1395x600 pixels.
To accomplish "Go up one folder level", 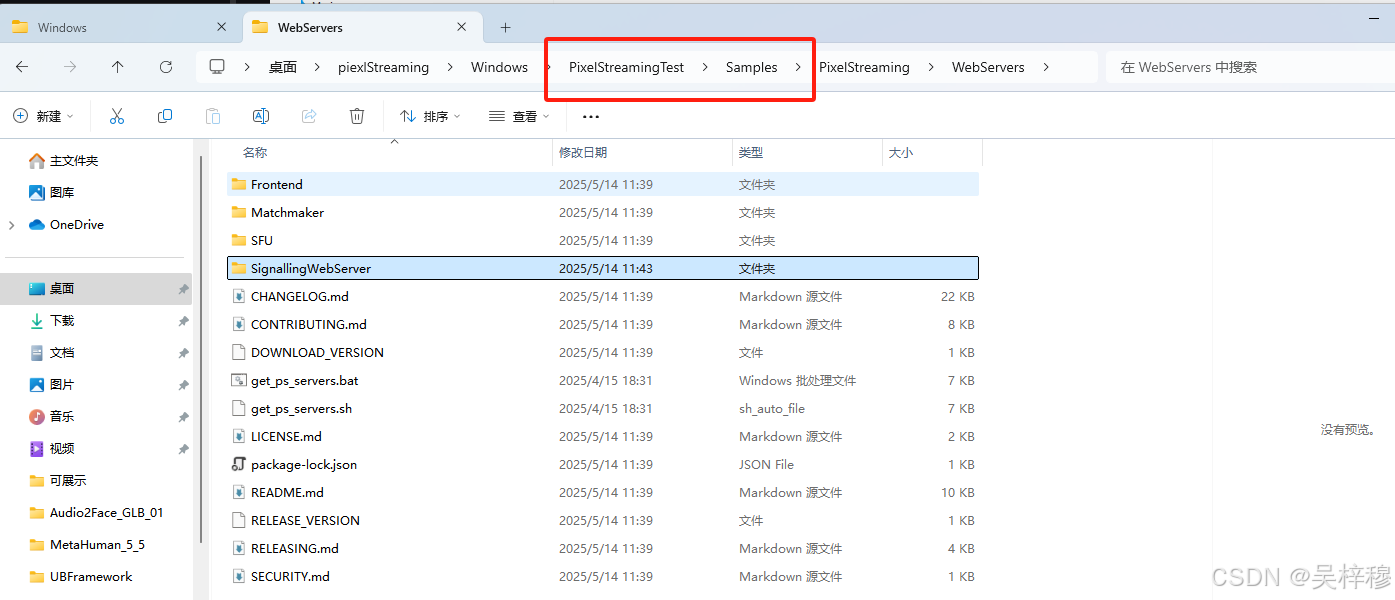I will pos(118,67).
